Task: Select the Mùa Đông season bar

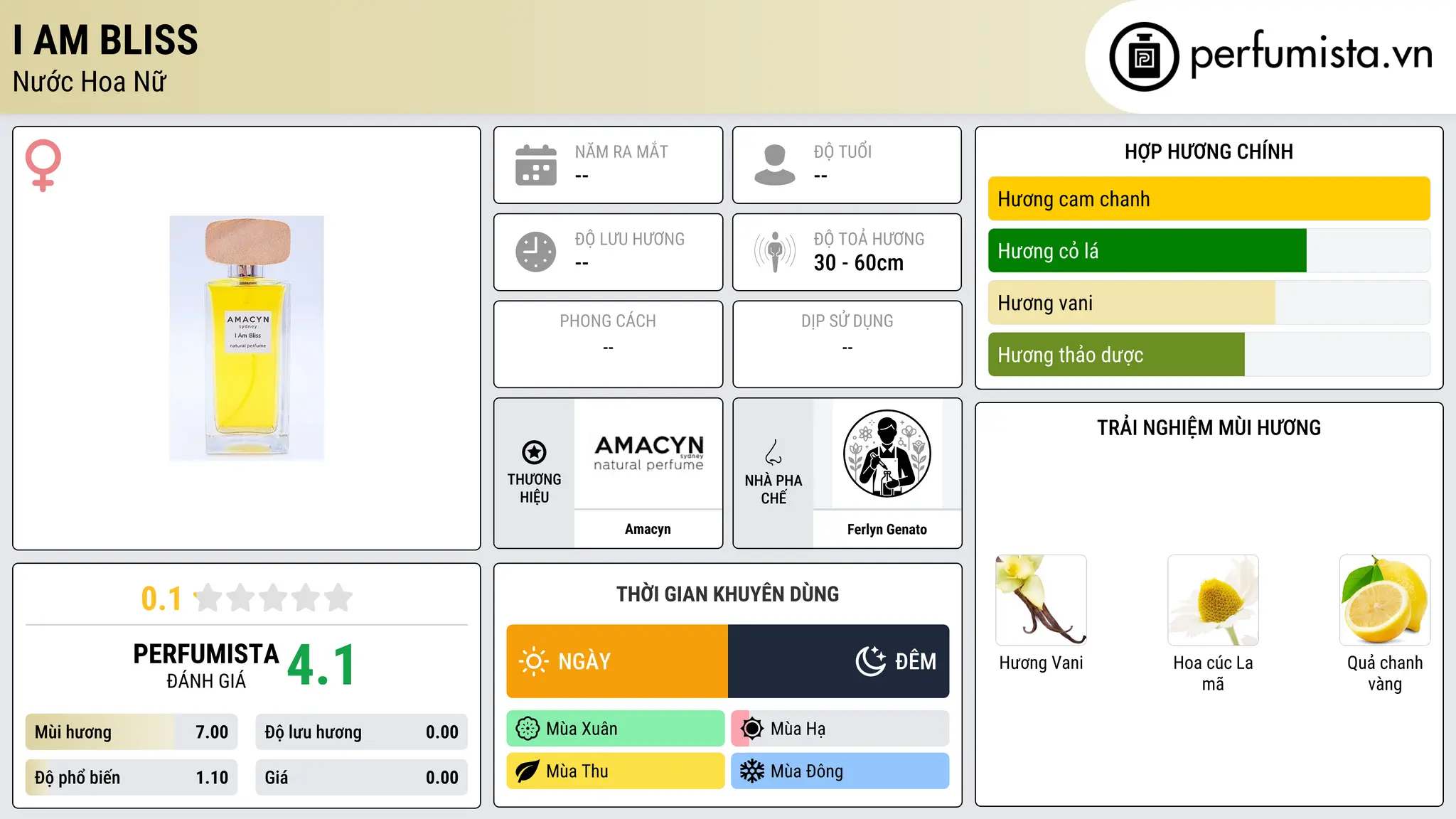Action: [840, 771]
